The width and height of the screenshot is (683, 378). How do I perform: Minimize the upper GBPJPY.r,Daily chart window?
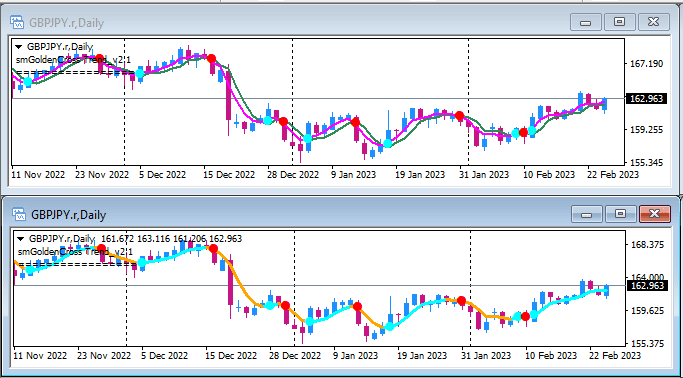pos(586,22)
